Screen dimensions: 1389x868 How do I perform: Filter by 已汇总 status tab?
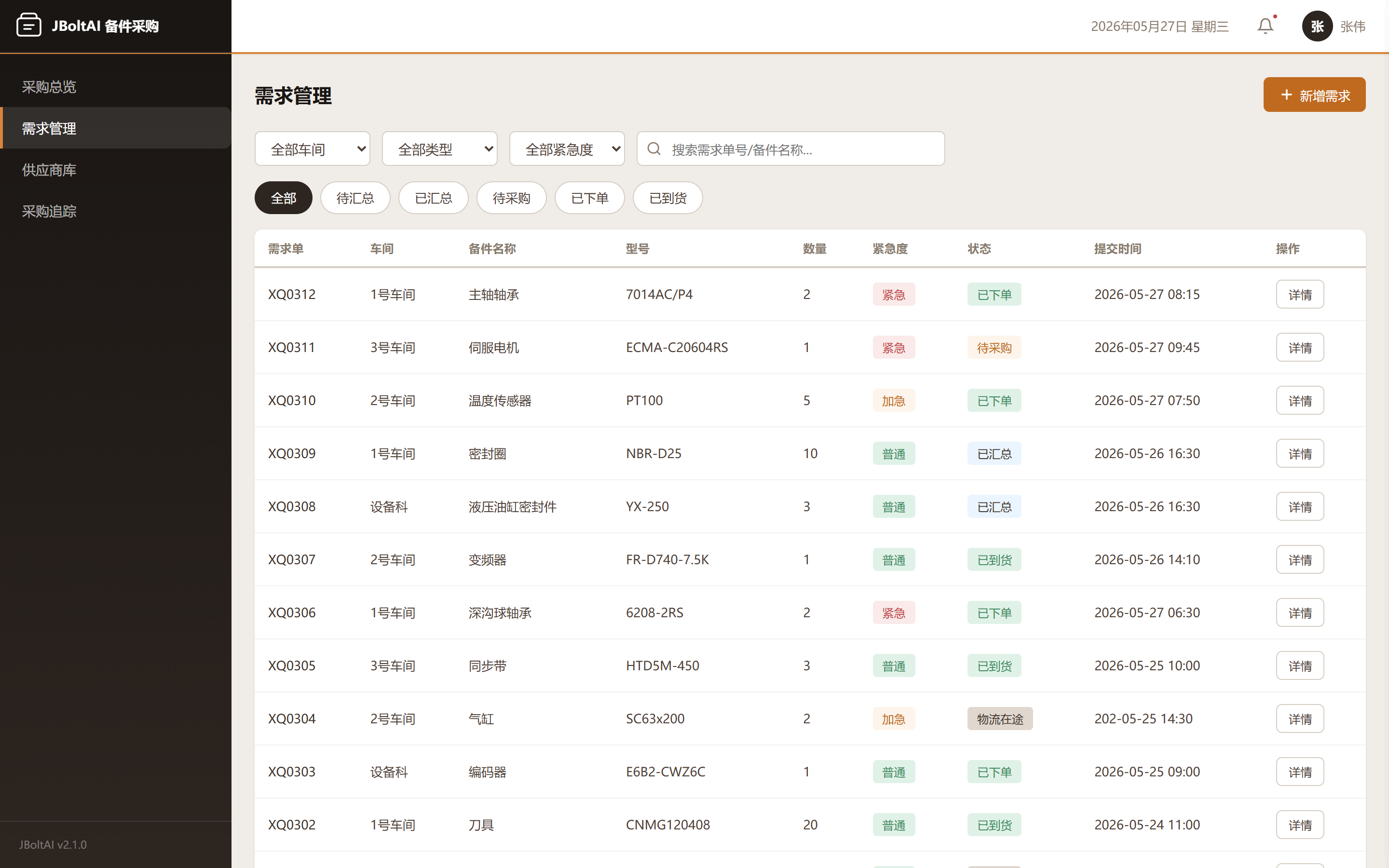434,198
